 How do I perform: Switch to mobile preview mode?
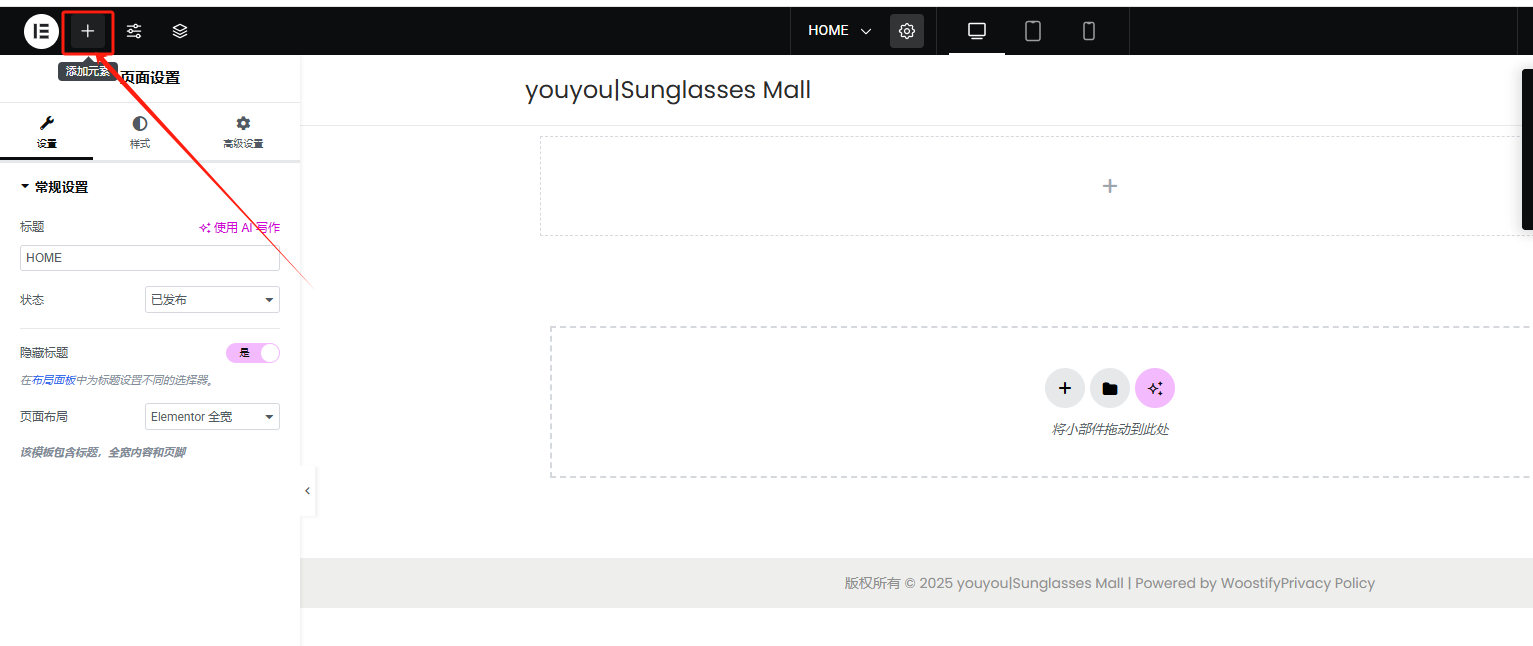pyautogui.click(x=1089, y=31)
